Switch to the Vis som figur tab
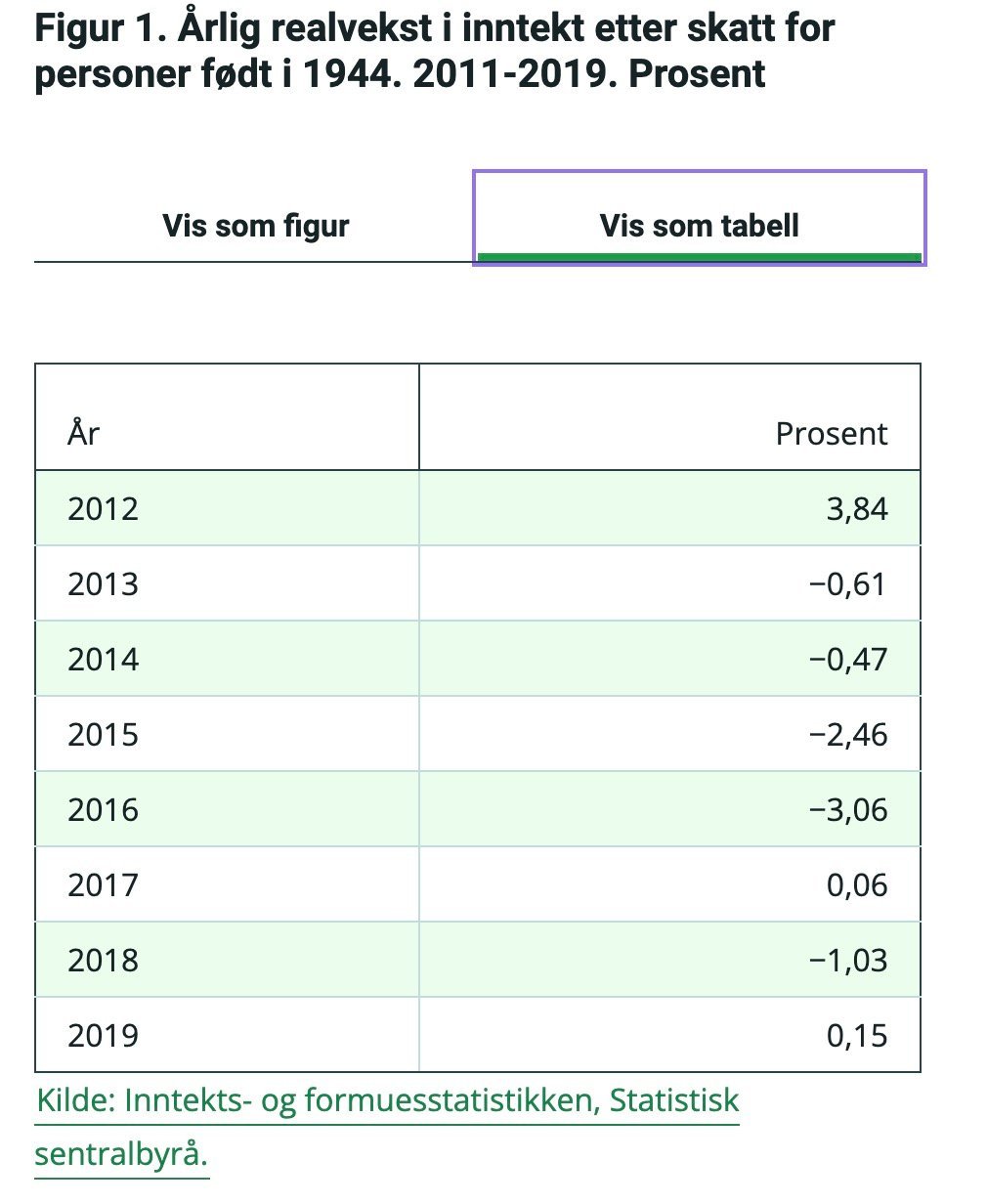The image size is (987, 1204). 255,226
